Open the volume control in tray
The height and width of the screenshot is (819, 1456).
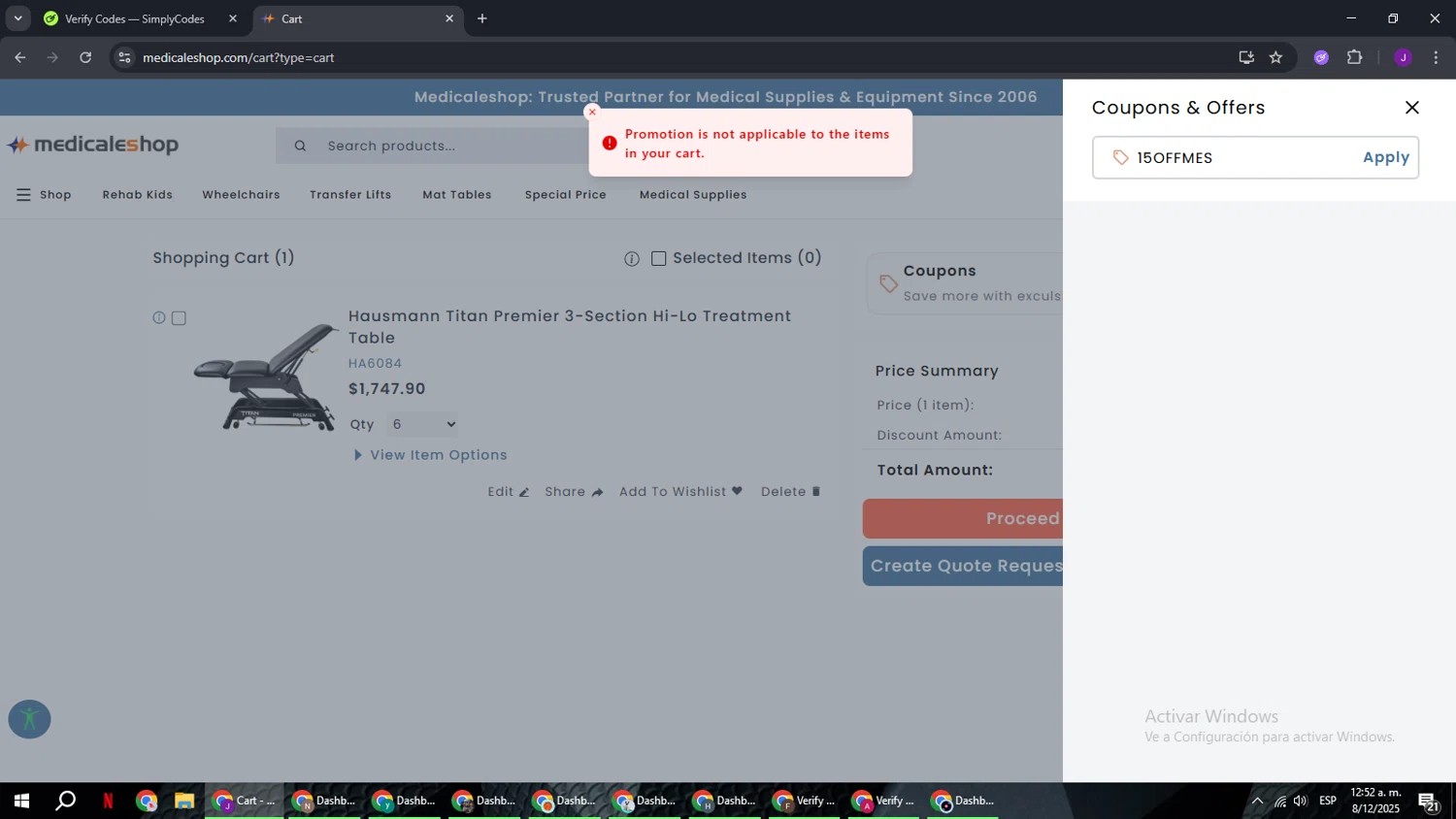1301,801
